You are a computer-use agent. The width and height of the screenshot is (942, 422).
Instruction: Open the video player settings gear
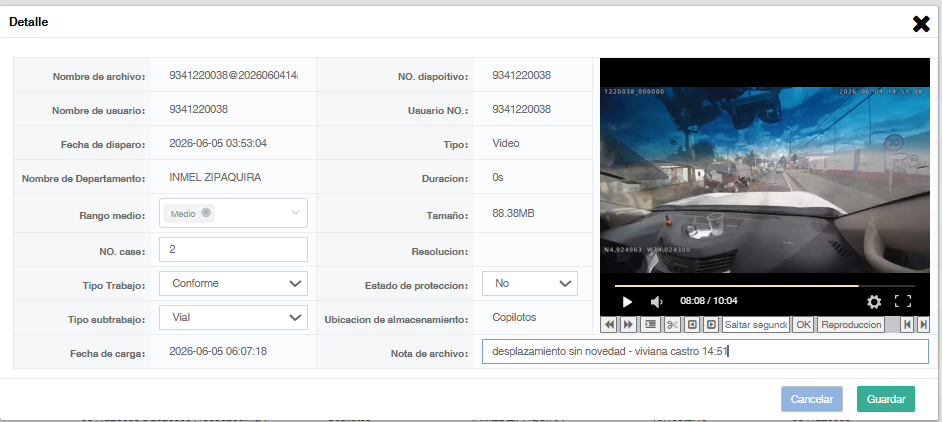point(874,302)
